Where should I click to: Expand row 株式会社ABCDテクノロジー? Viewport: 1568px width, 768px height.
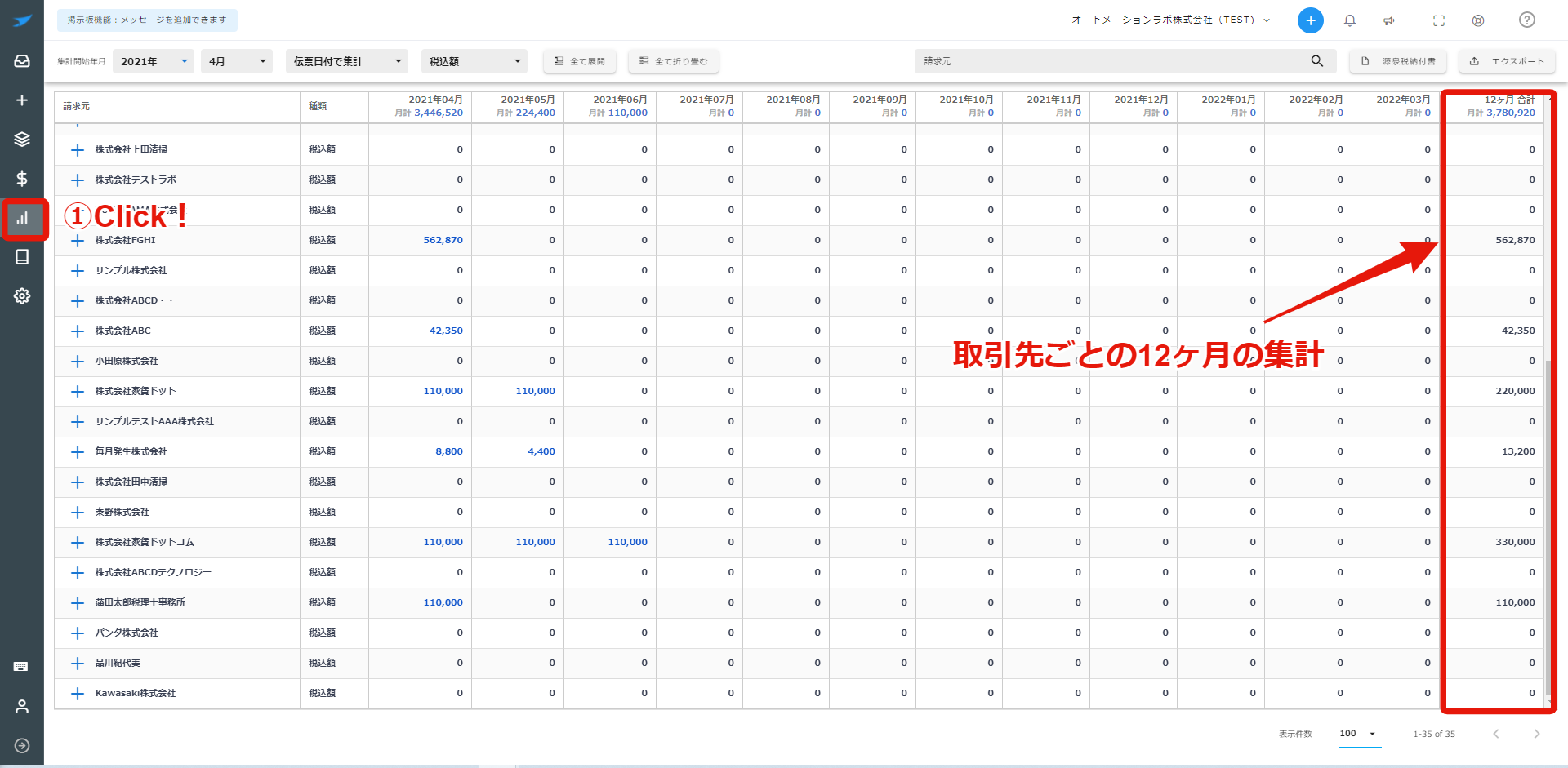[78, 573]
